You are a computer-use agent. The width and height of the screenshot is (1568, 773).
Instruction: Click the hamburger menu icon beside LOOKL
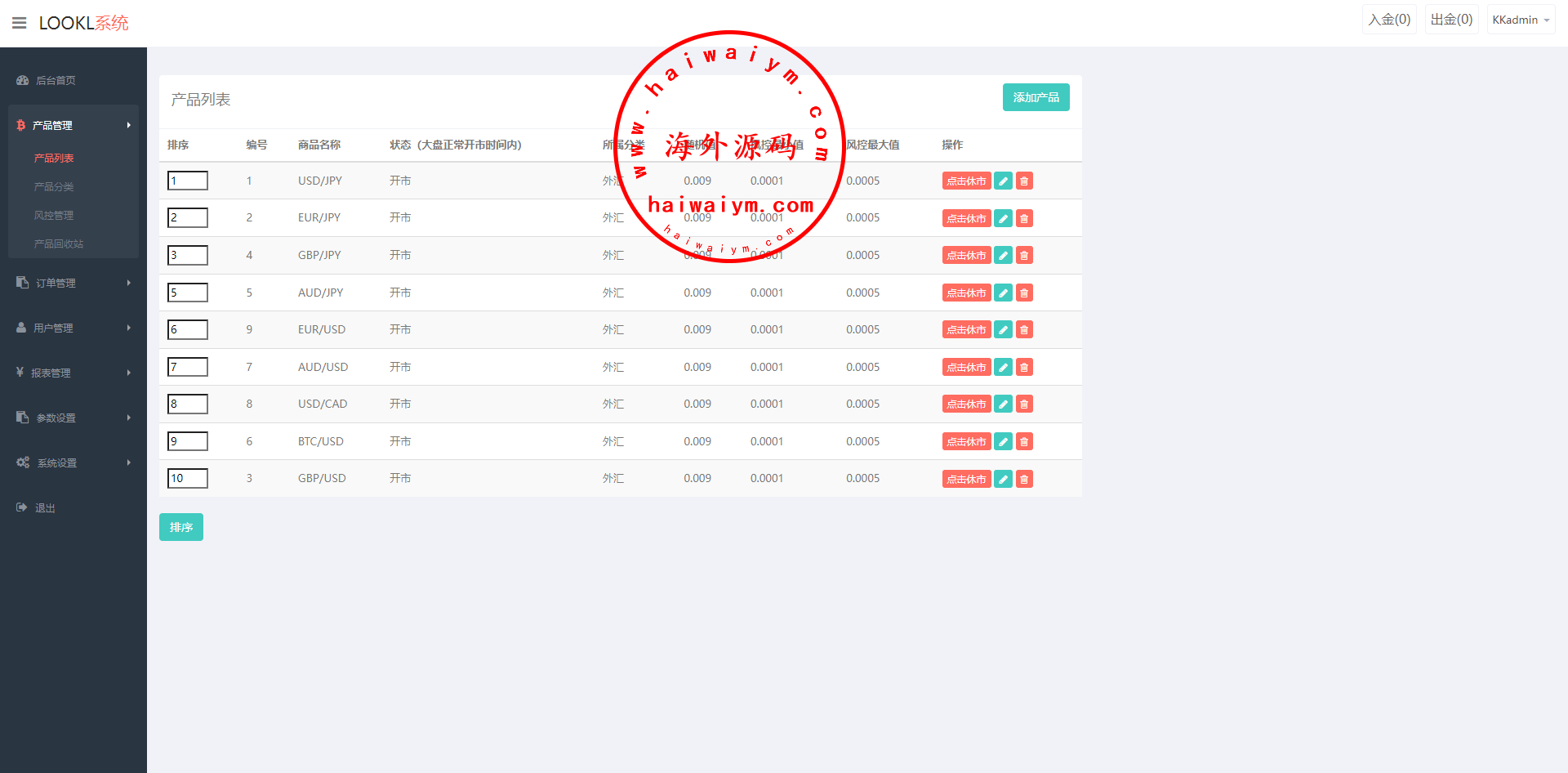click(19, 23)
